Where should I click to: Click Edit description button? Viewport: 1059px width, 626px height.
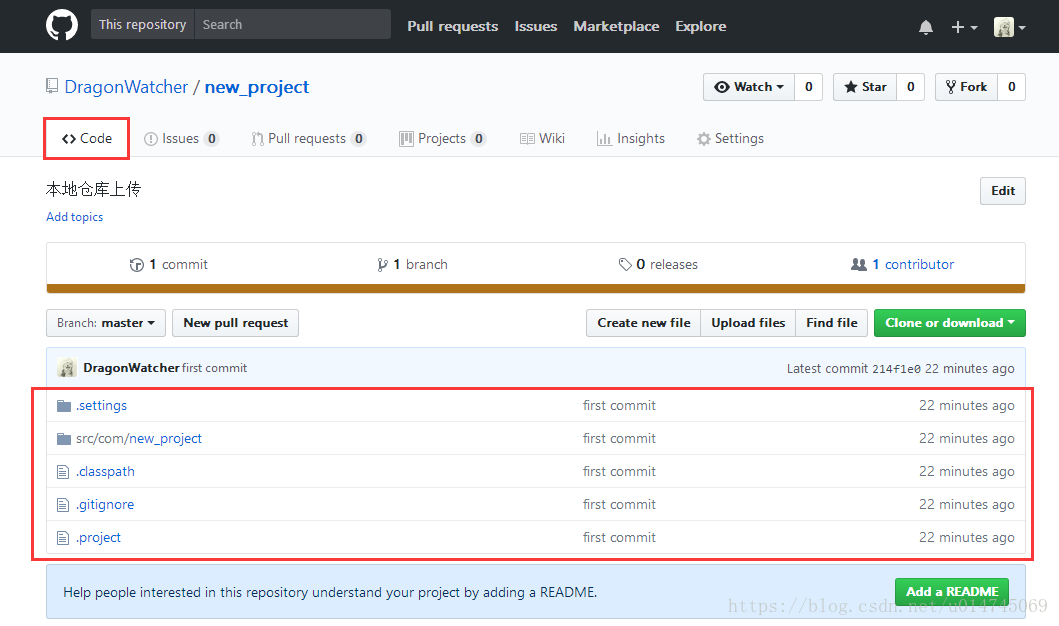pyautogui.click(x=1003, y=191)
